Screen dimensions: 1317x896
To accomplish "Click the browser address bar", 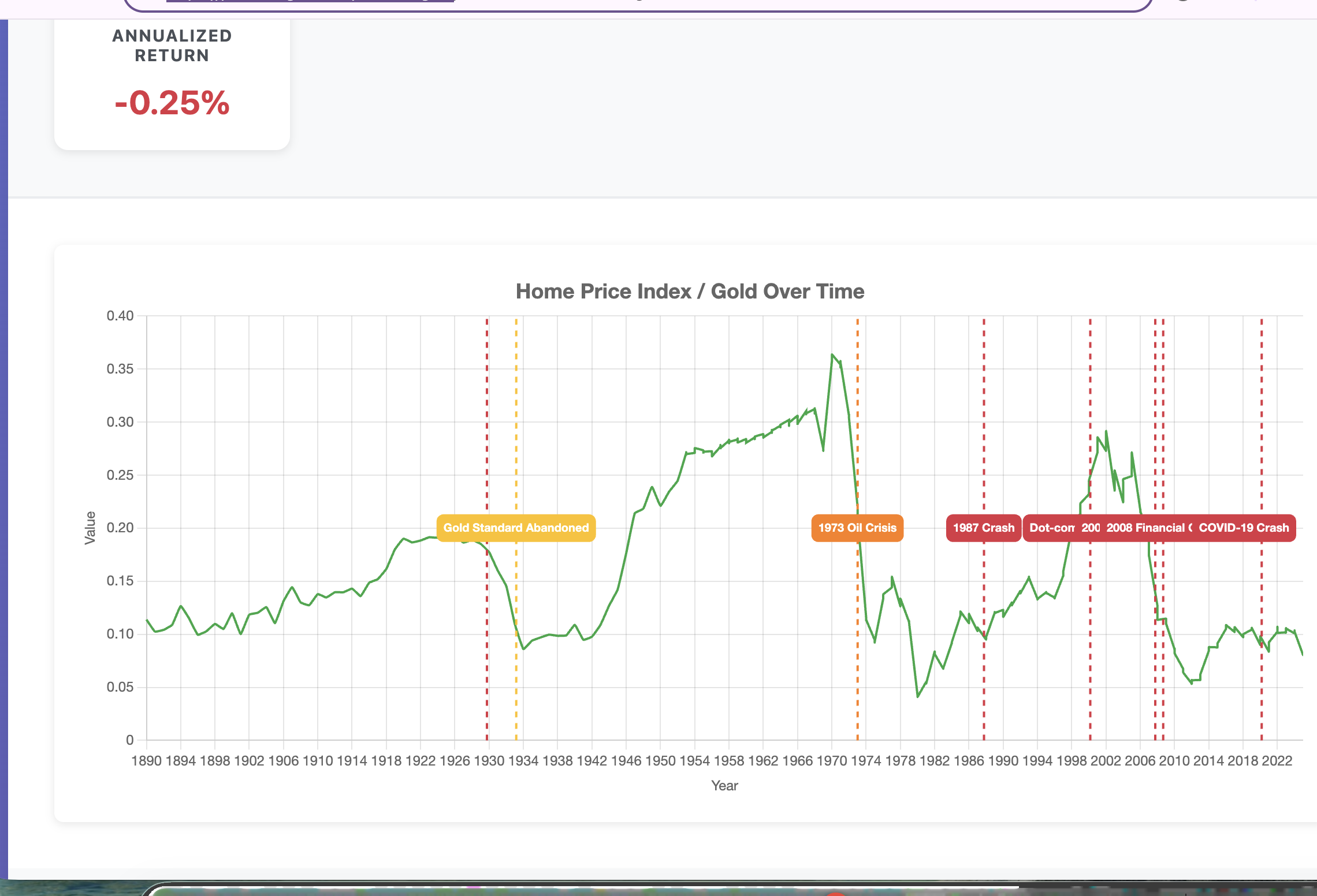I will pyautogui.click(x=635, y=5).
